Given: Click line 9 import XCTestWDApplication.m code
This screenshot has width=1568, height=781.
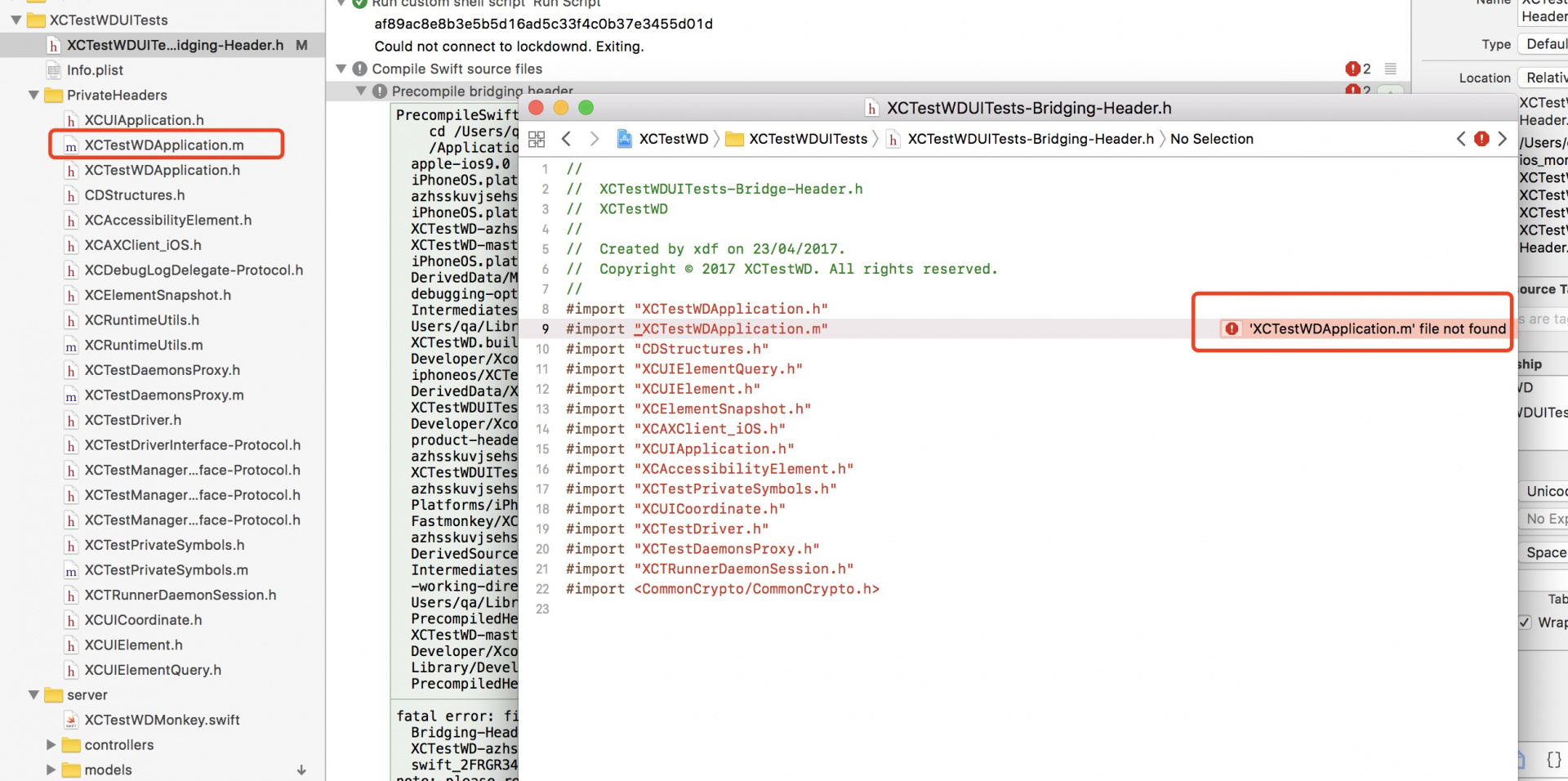Looking at the screenshot, I should coord(697,328).
